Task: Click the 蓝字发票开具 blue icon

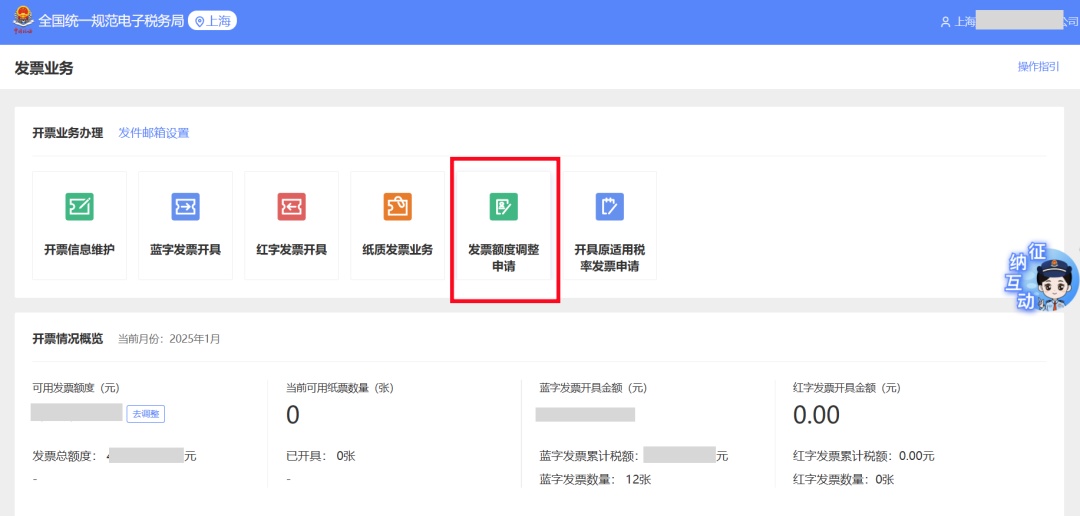Action: click(x=185, y=207)
